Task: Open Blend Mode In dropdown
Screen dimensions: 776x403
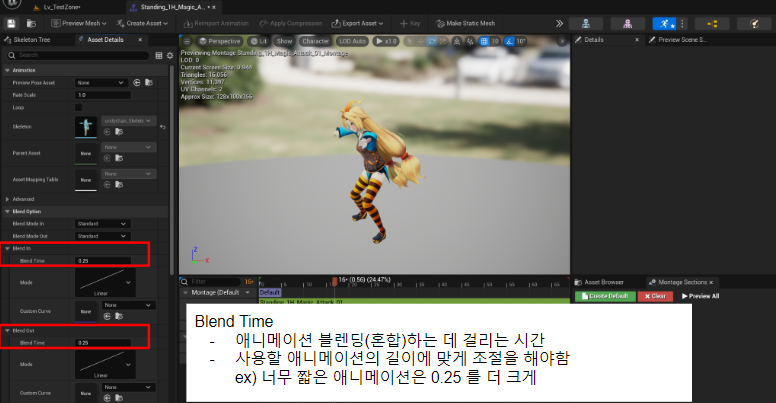Action: point(103,224)
